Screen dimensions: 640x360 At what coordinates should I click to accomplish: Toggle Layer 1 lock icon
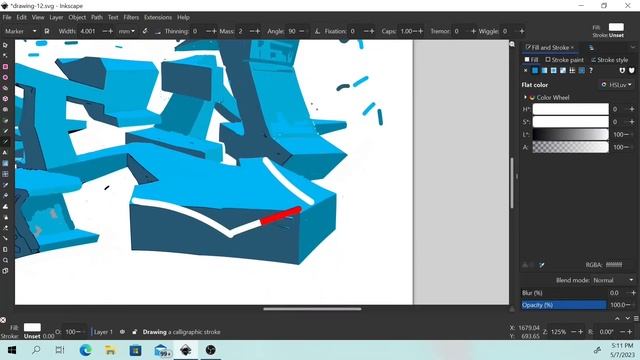click(x=134, y=332)
